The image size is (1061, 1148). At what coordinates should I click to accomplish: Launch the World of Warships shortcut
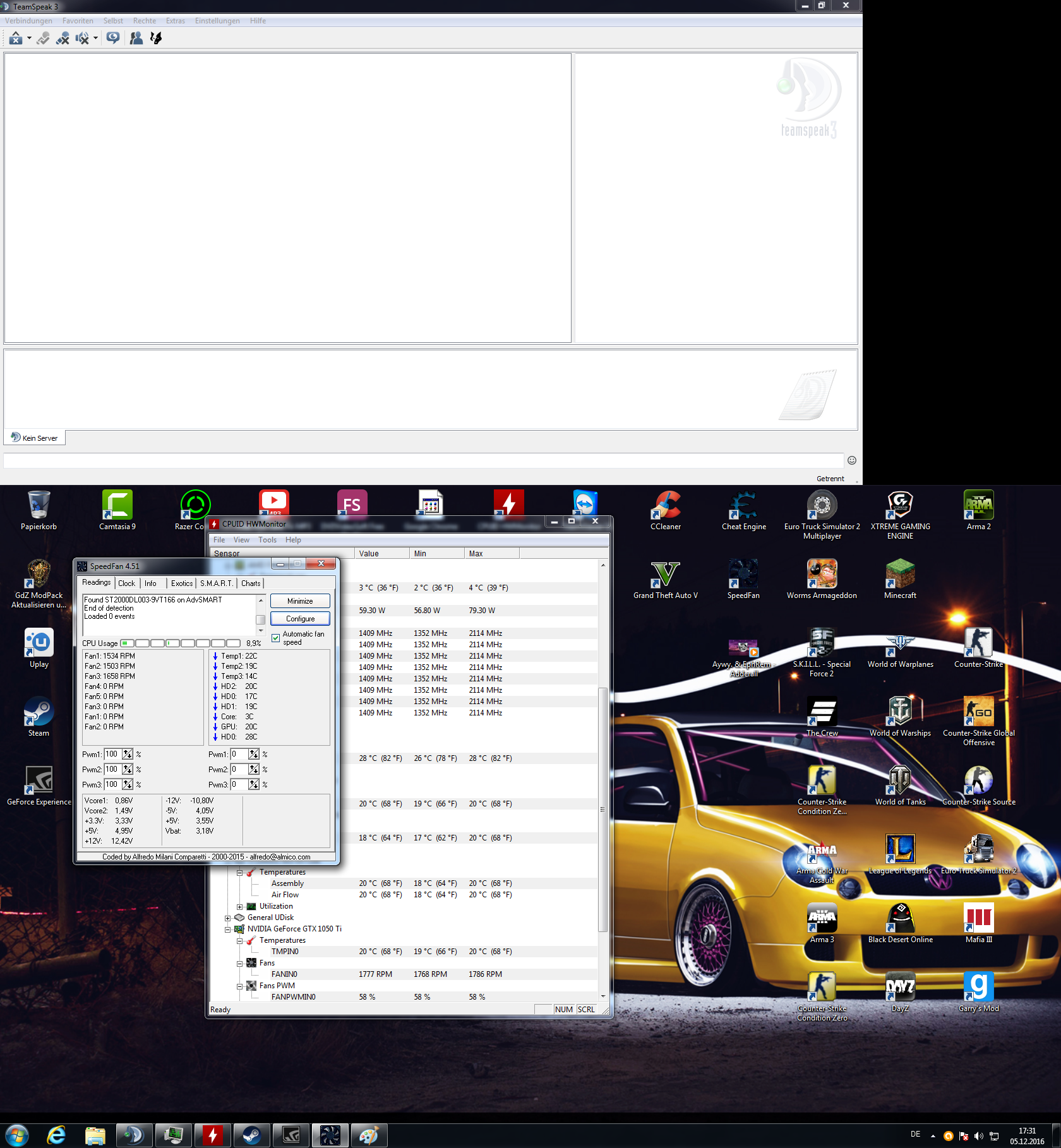[x=900, y=717]
